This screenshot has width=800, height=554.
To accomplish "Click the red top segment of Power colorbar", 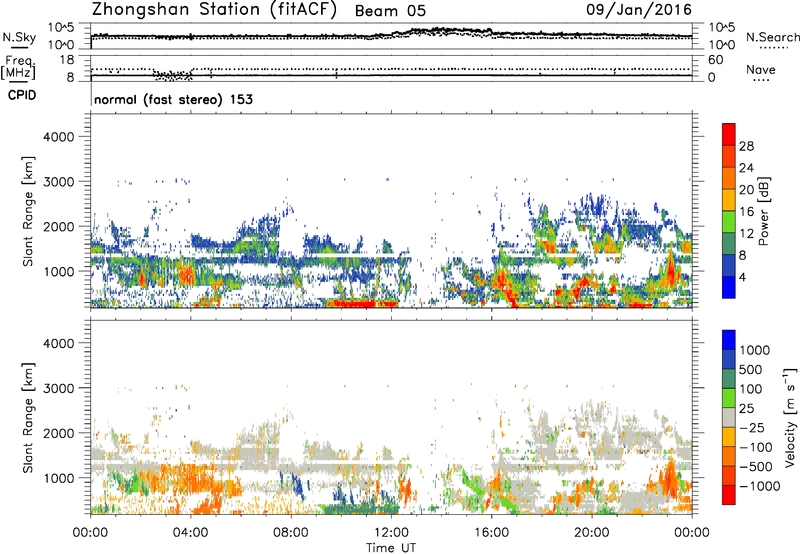I will pos(729,134).
